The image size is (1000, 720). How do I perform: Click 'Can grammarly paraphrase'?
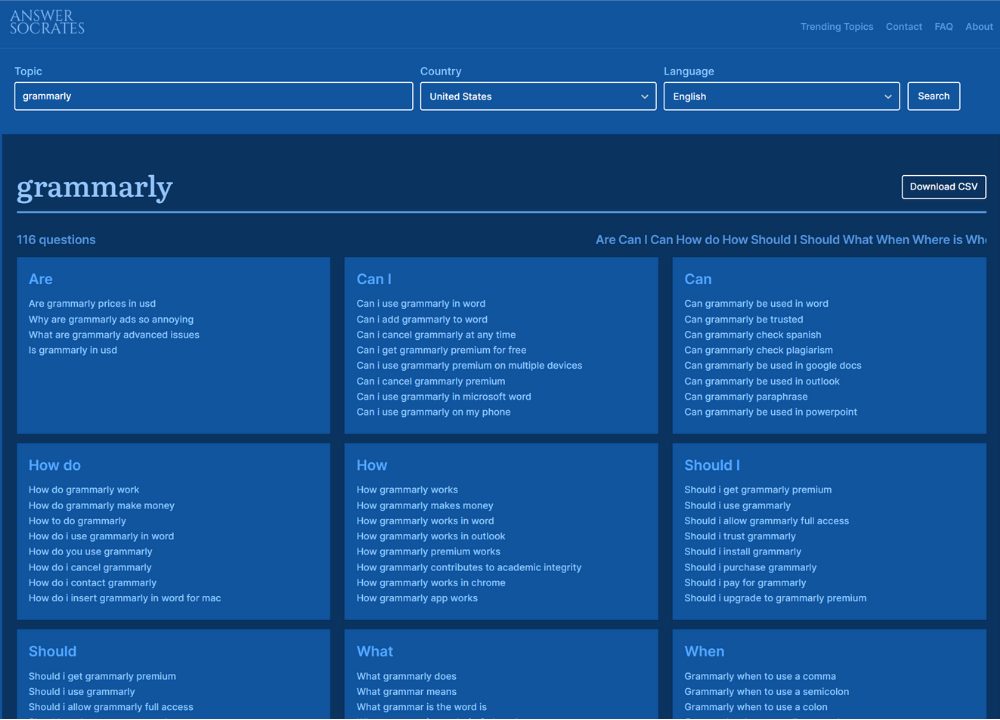pos(746,397)
